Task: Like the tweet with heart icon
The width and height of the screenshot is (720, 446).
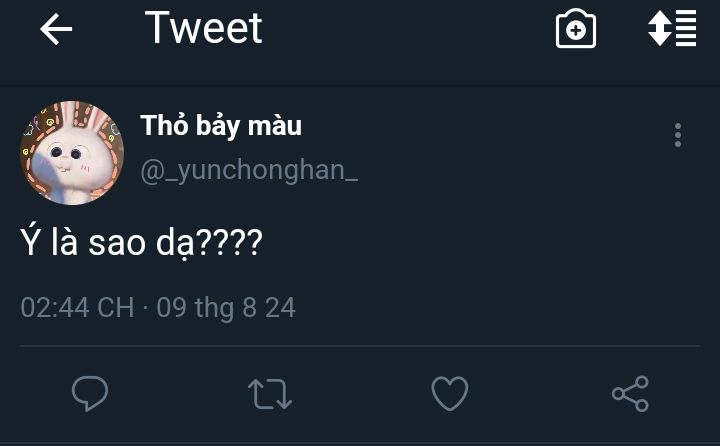Action: tap(450, 393)
